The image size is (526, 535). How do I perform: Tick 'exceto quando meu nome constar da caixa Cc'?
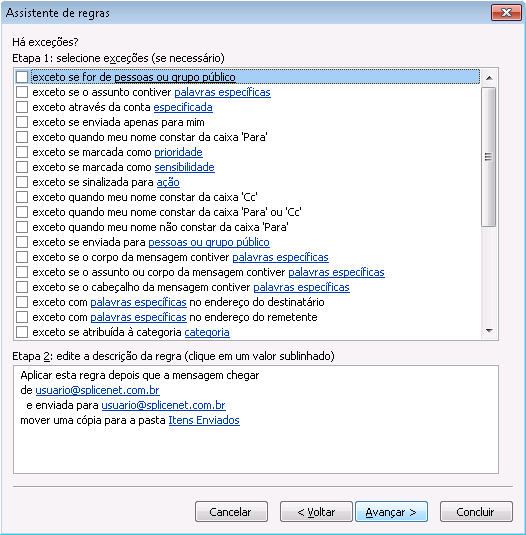(x=22, y=197)
